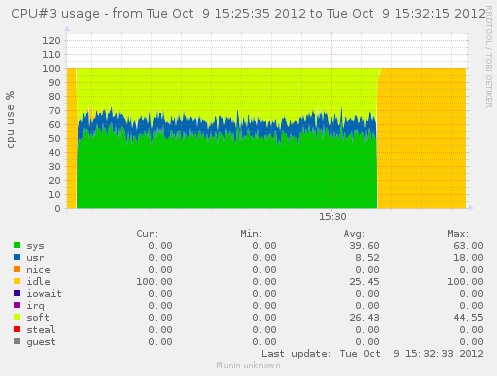Image resolution: width=497 pixels, height=376 pixels.
Task: Click the green sys legend color swatch
Action: click(17, 245)
